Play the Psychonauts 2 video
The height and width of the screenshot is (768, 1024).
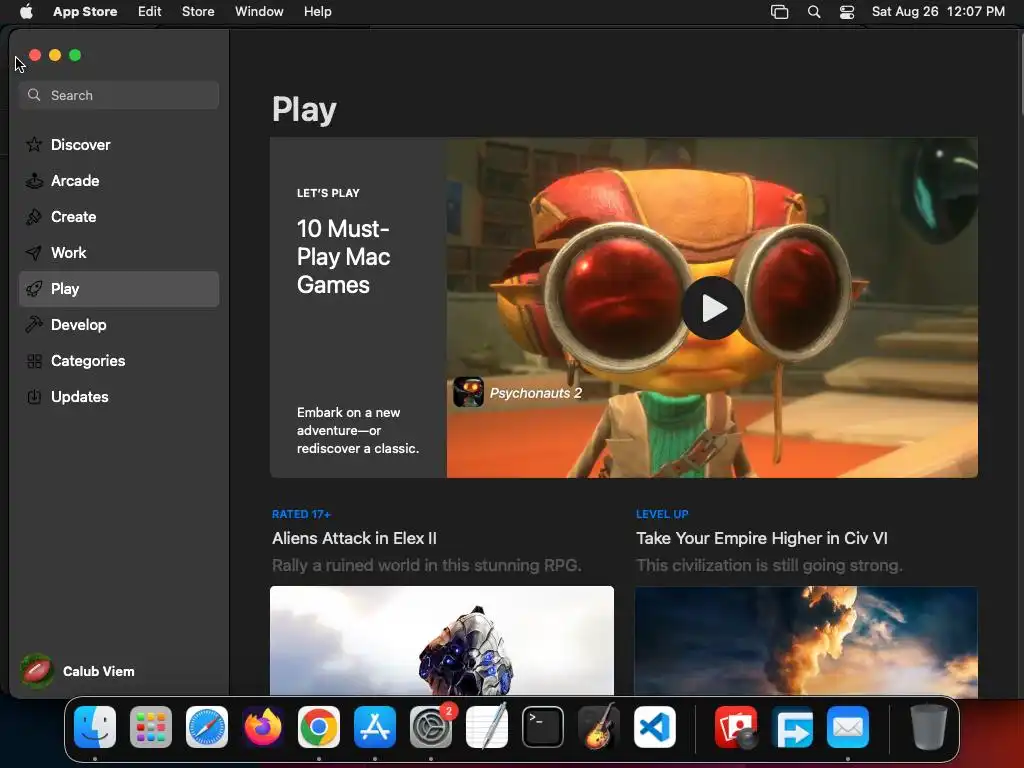[712, 308]
